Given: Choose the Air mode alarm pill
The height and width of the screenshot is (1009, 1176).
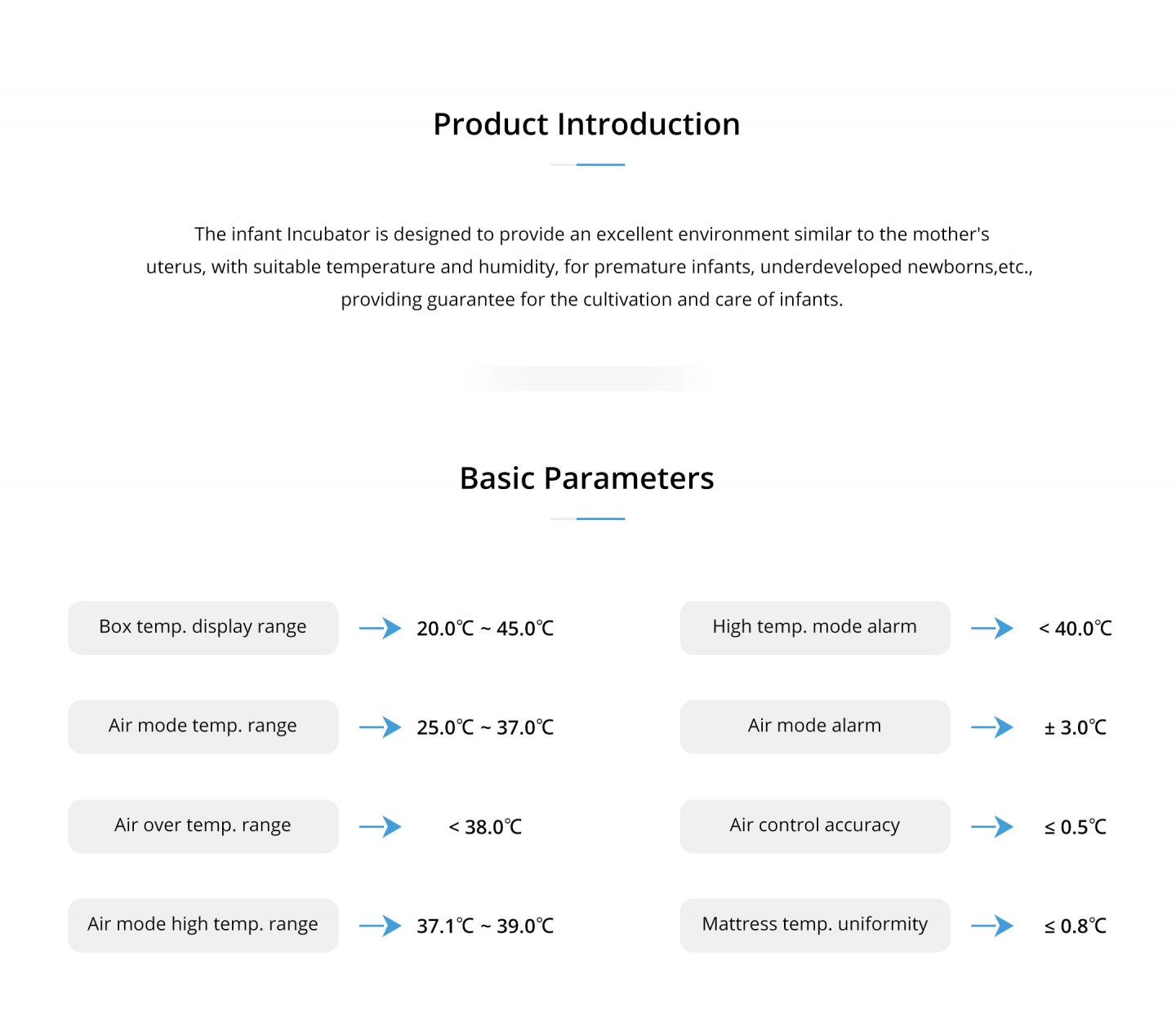Looking at the screenshot, I should tap(815, 727).
